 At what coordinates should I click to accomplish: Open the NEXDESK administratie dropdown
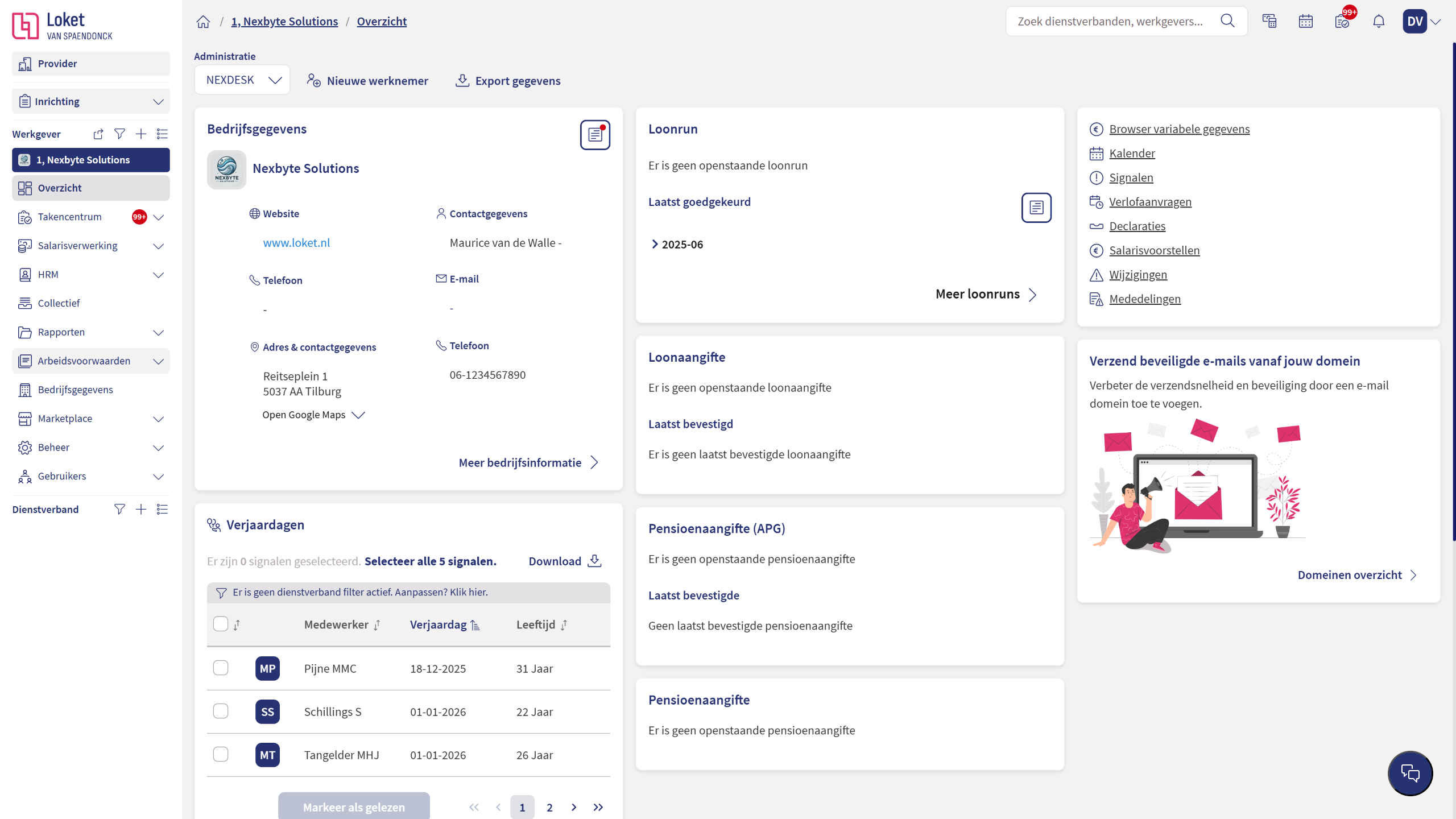[x=242, y=80]
